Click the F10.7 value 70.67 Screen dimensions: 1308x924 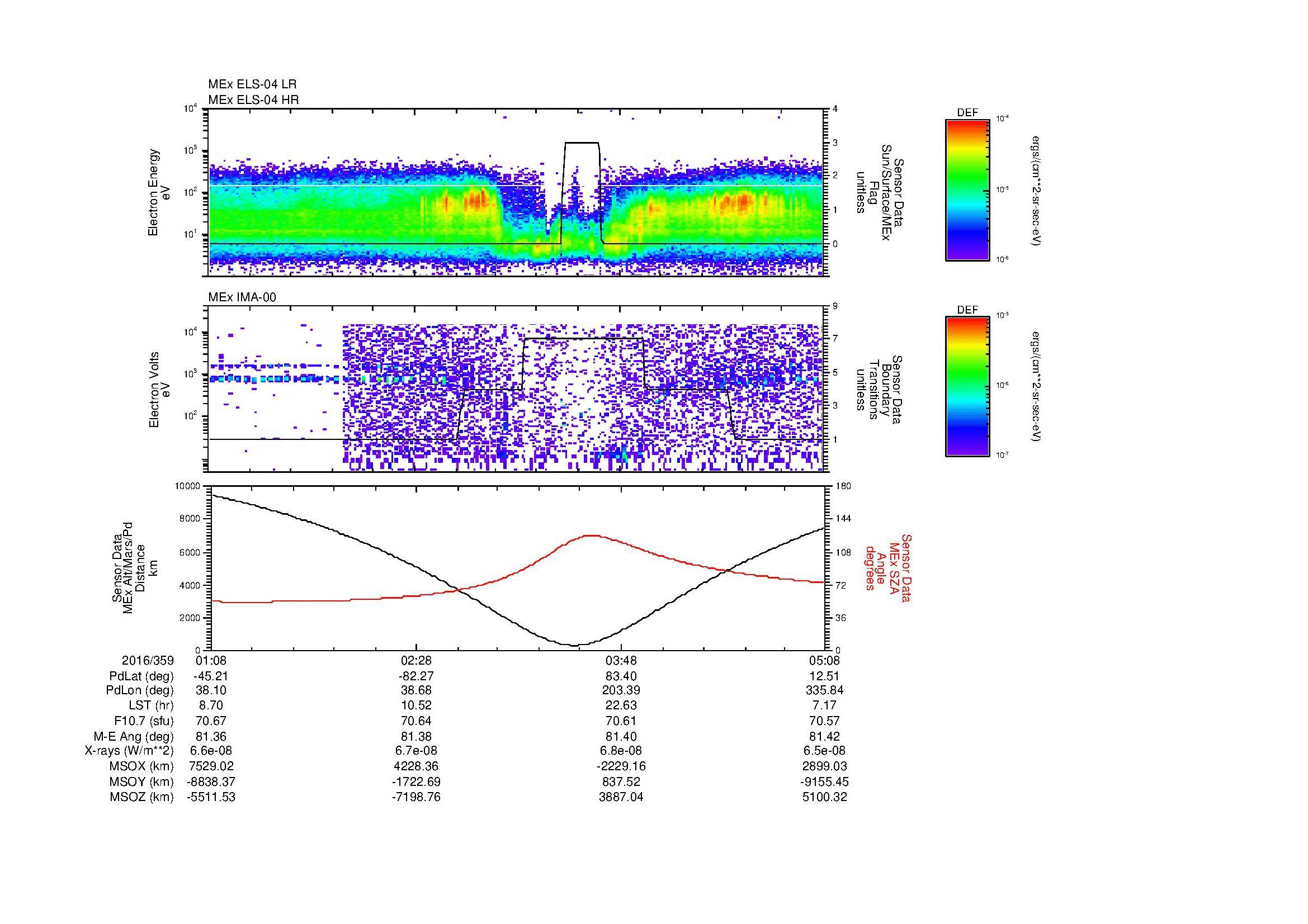click(x=211, y=721)
